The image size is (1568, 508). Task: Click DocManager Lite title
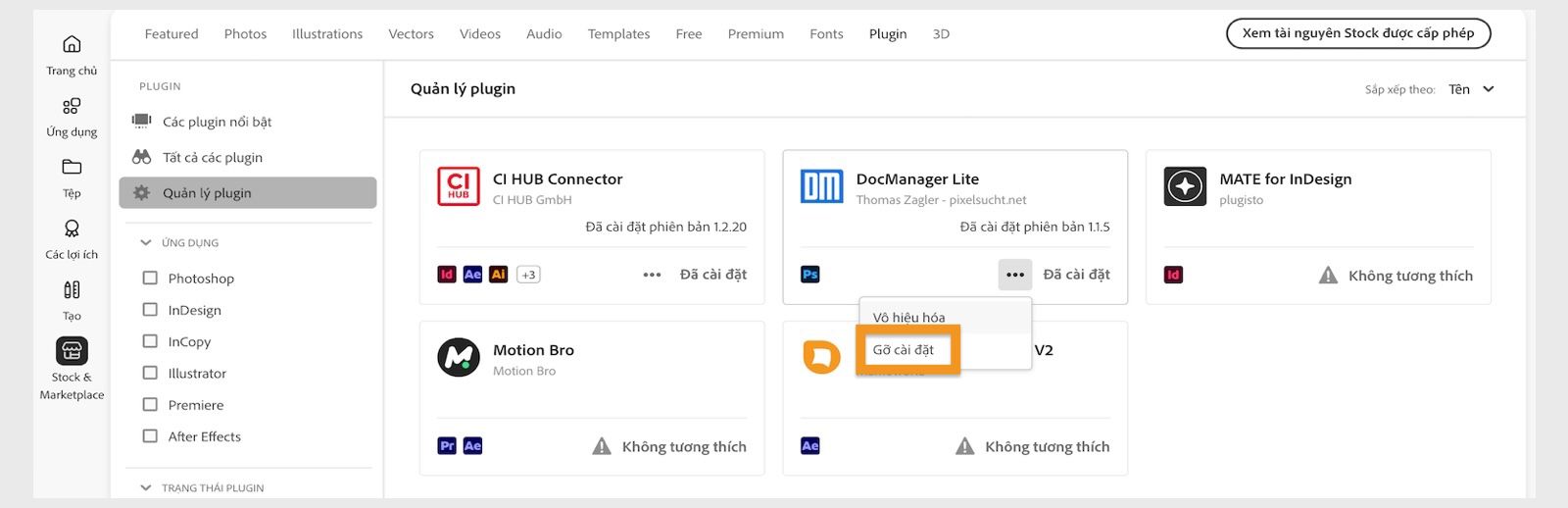click(917, 178)
